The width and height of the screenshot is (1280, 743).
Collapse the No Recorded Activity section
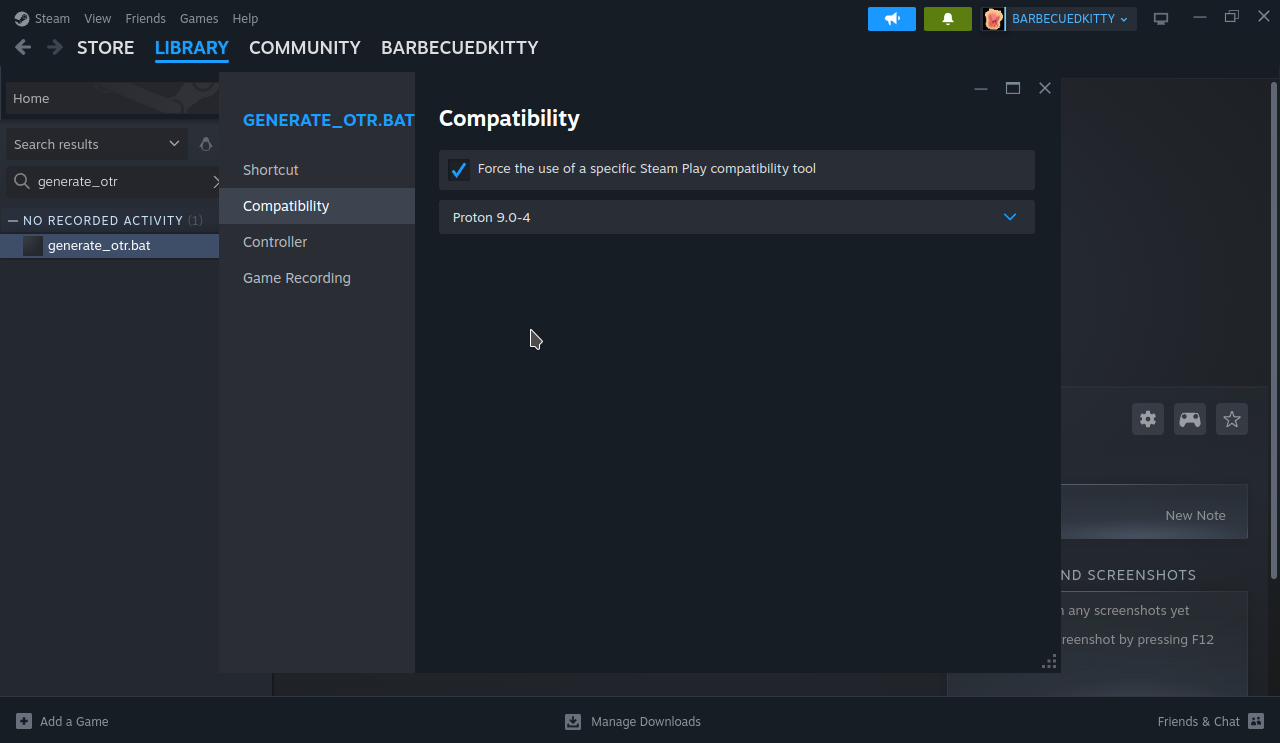pyautogui.click(x=13, y=220)
